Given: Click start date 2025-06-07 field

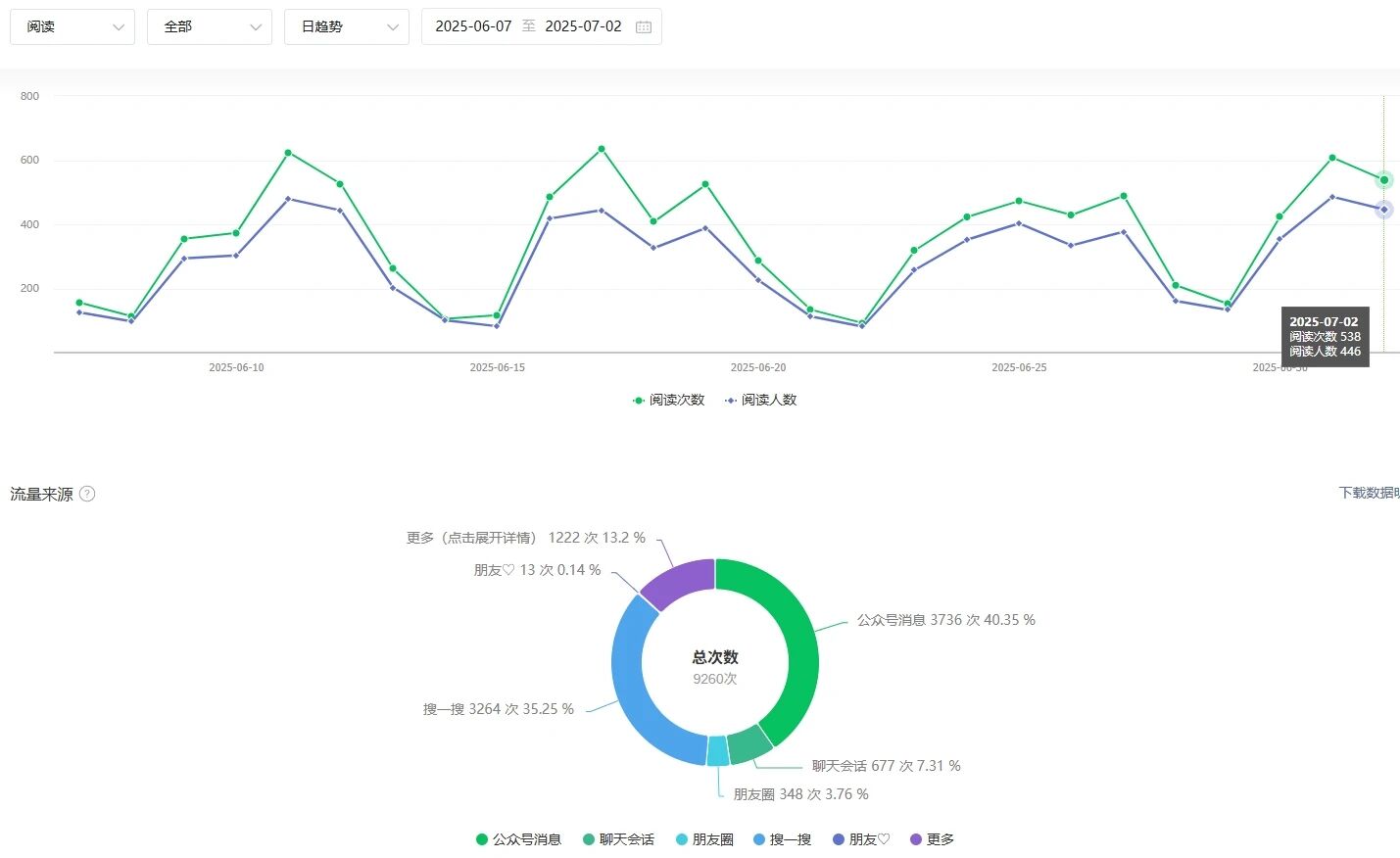Looking at the screenshot, I should point(473,26).
